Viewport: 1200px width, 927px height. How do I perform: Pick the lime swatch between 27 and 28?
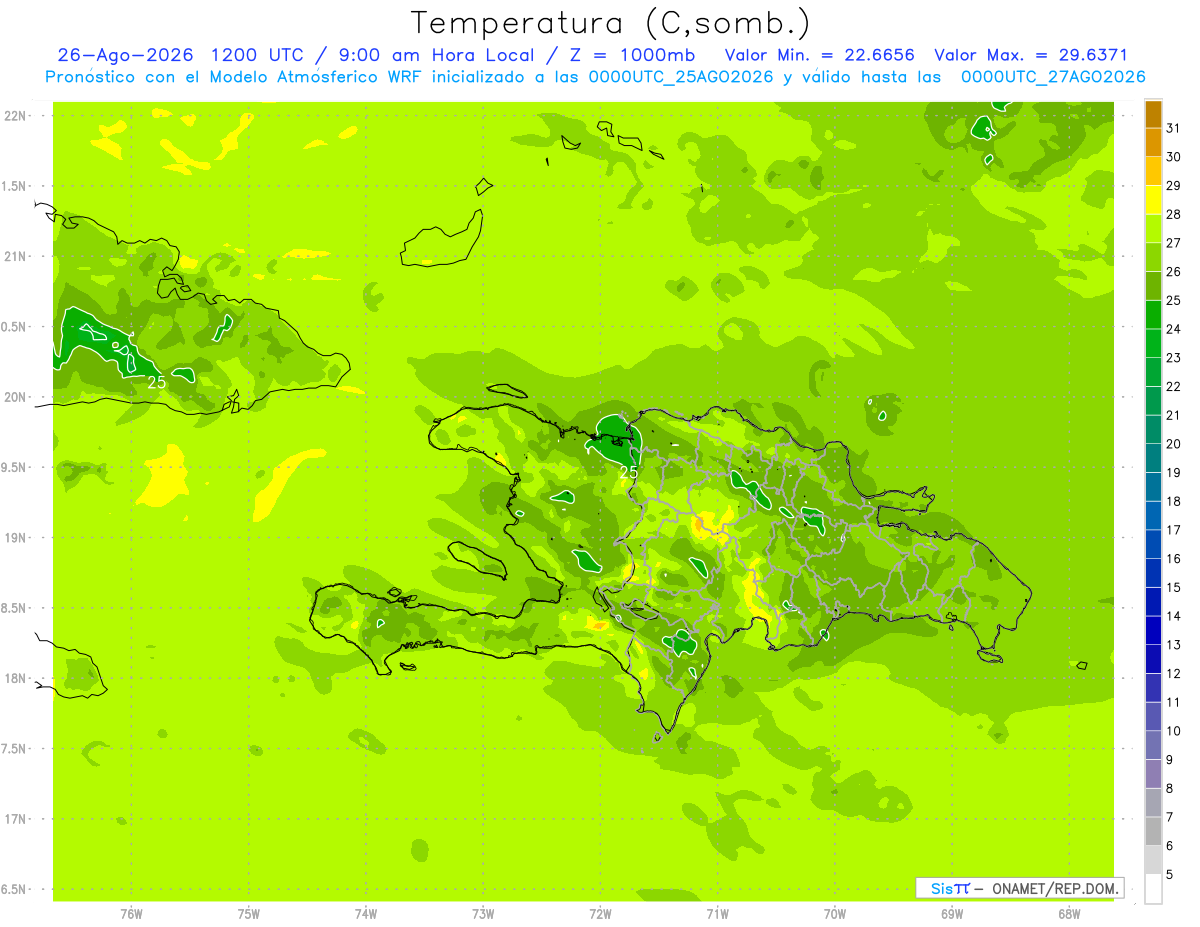click(x=1153, y=229)
